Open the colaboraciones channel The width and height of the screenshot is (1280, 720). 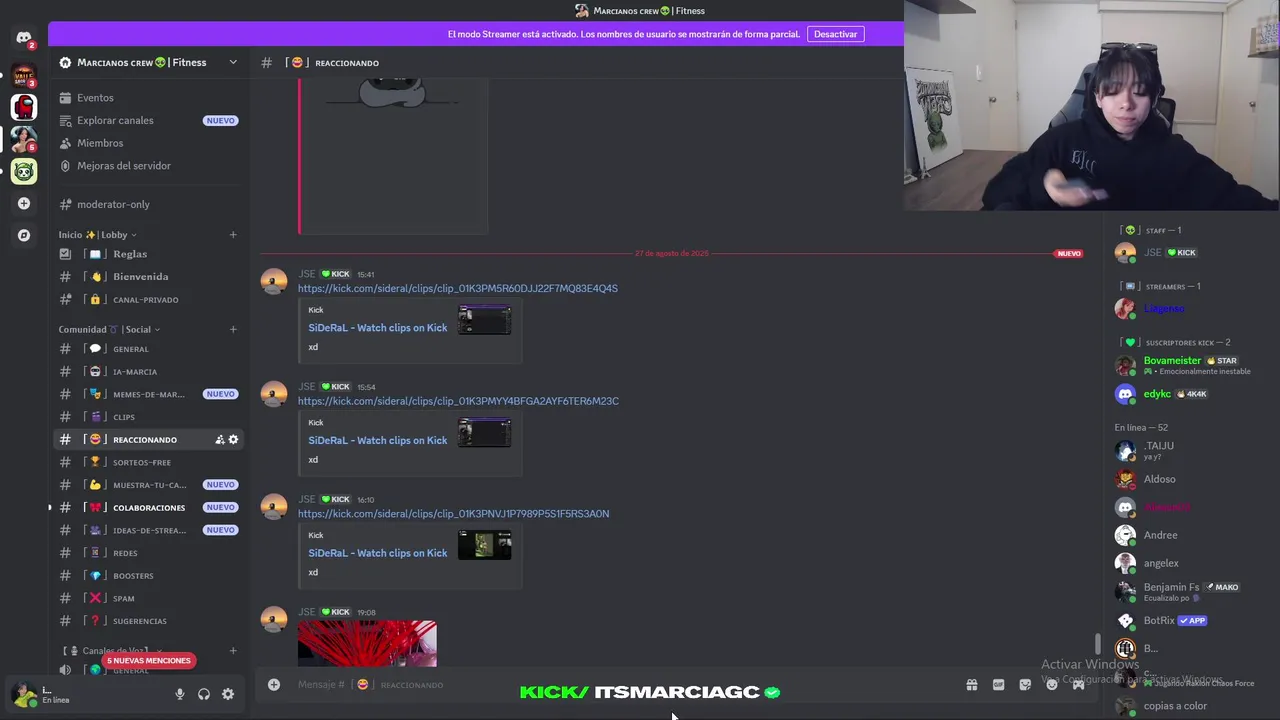tap(148, 507)
